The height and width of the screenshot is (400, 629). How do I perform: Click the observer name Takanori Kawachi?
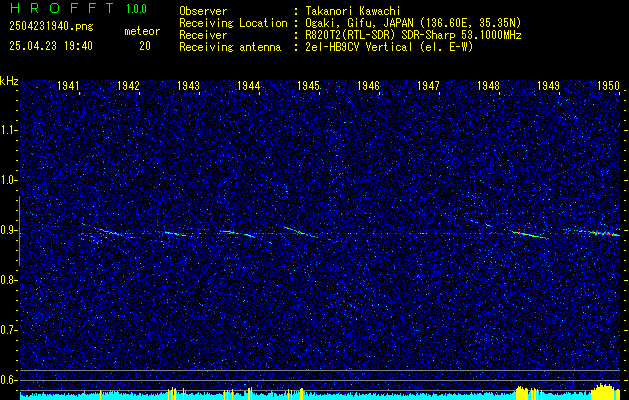pyautogui.click(x=352, y=11)
